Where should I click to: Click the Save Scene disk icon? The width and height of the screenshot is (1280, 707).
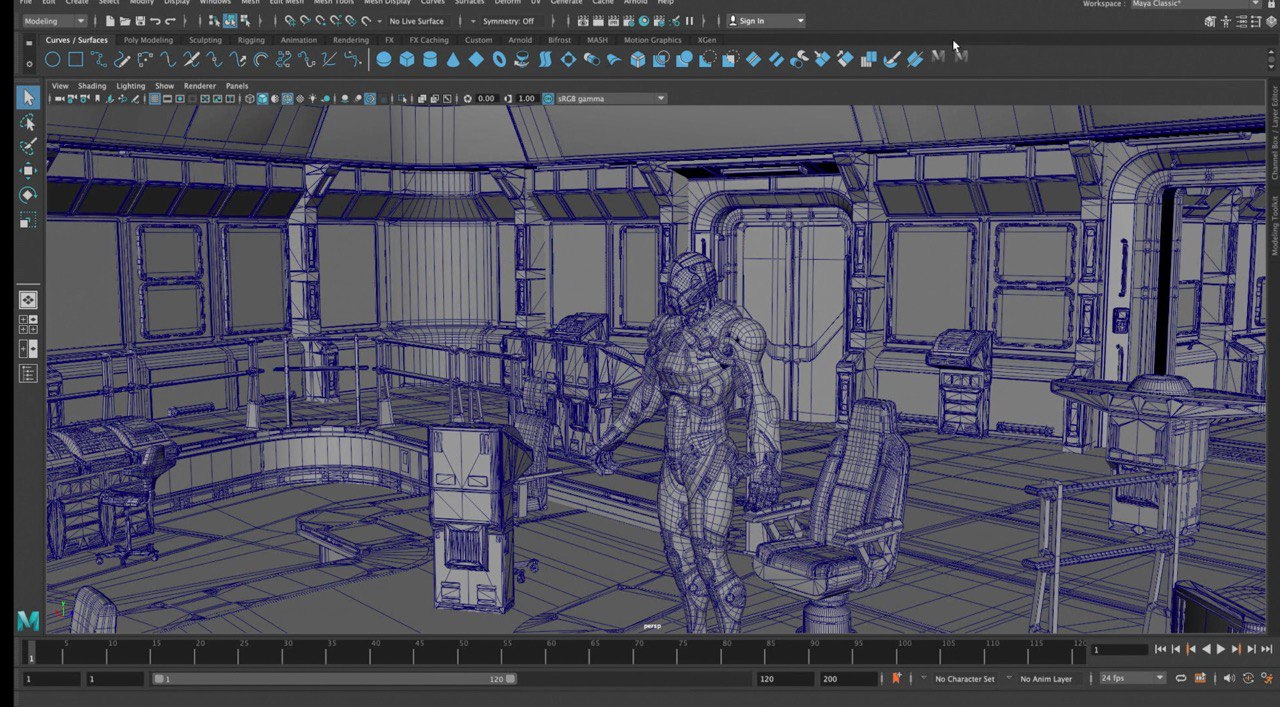(x=139, y=21)
